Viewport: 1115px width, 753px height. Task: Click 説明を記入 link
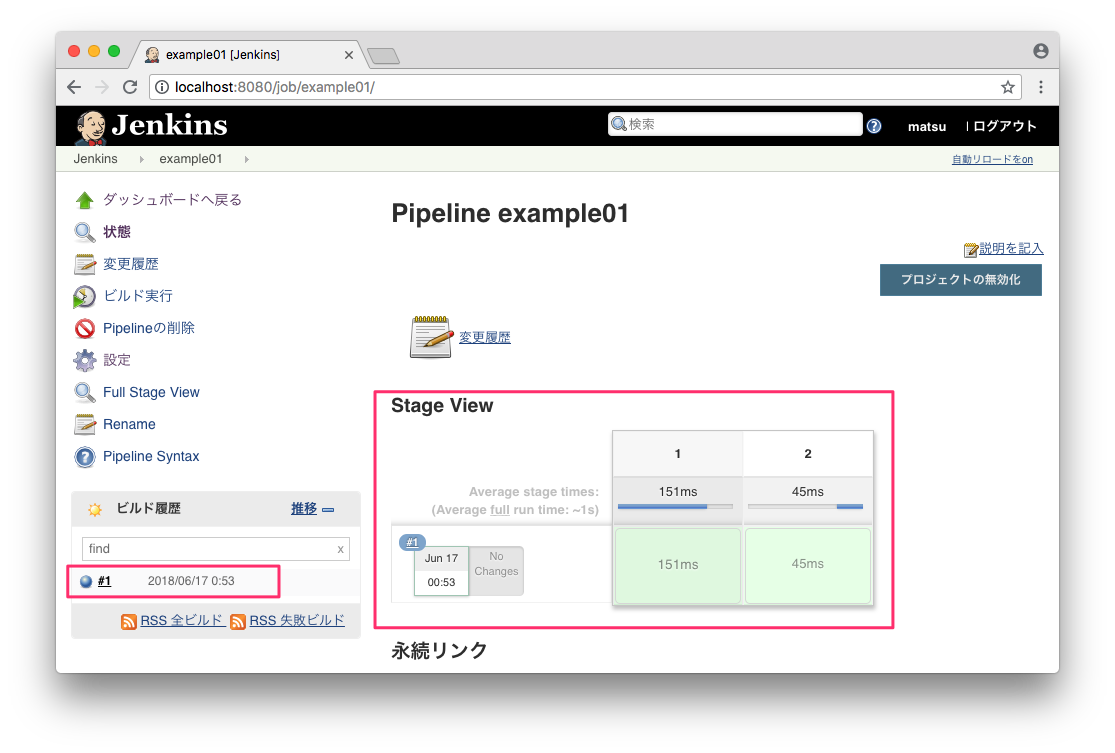tap(1010, 249)
